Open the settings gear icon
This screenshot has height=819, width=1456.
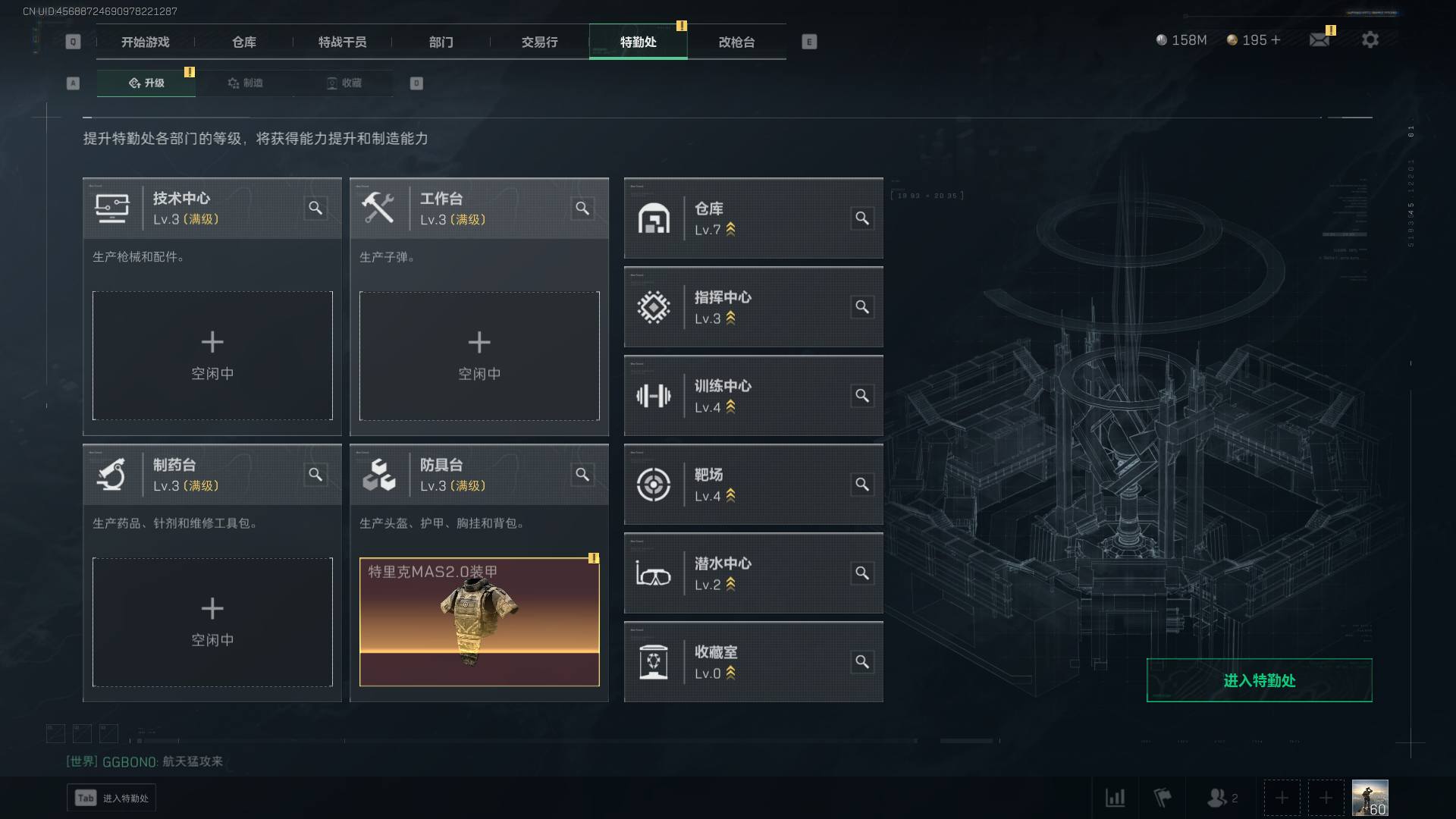(1370, 40)
